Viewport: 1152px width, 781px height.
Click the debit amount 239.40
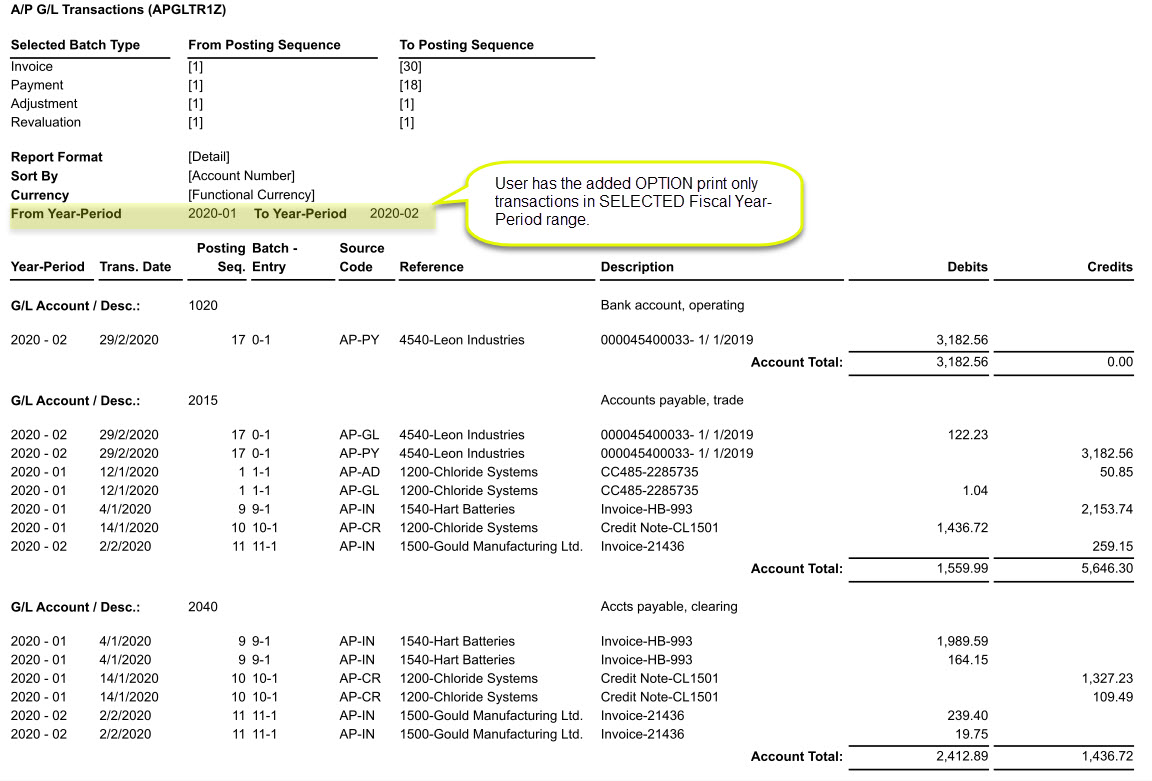968,716
